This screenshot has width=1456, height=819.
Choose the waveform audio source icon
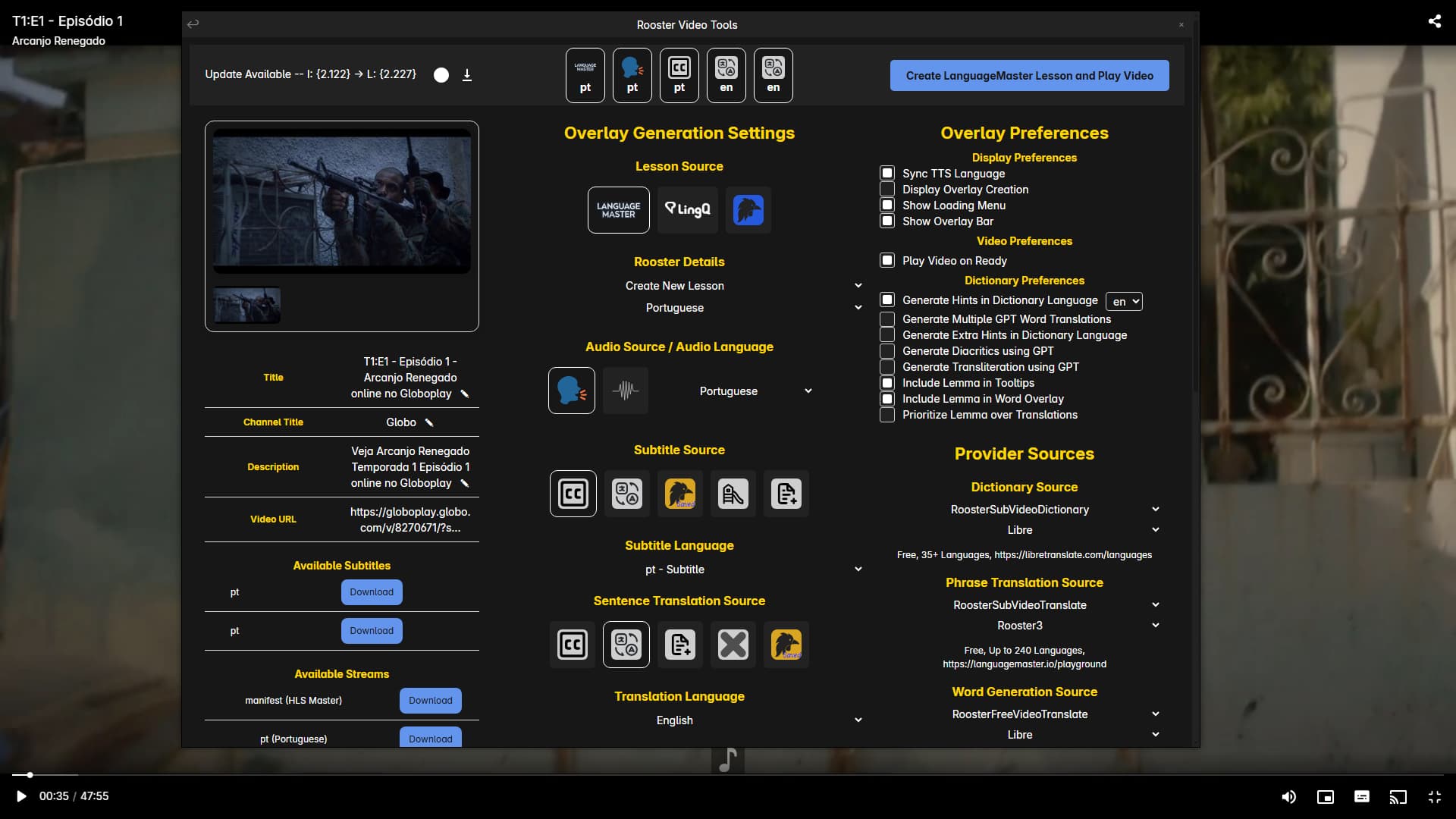point(626,391)
